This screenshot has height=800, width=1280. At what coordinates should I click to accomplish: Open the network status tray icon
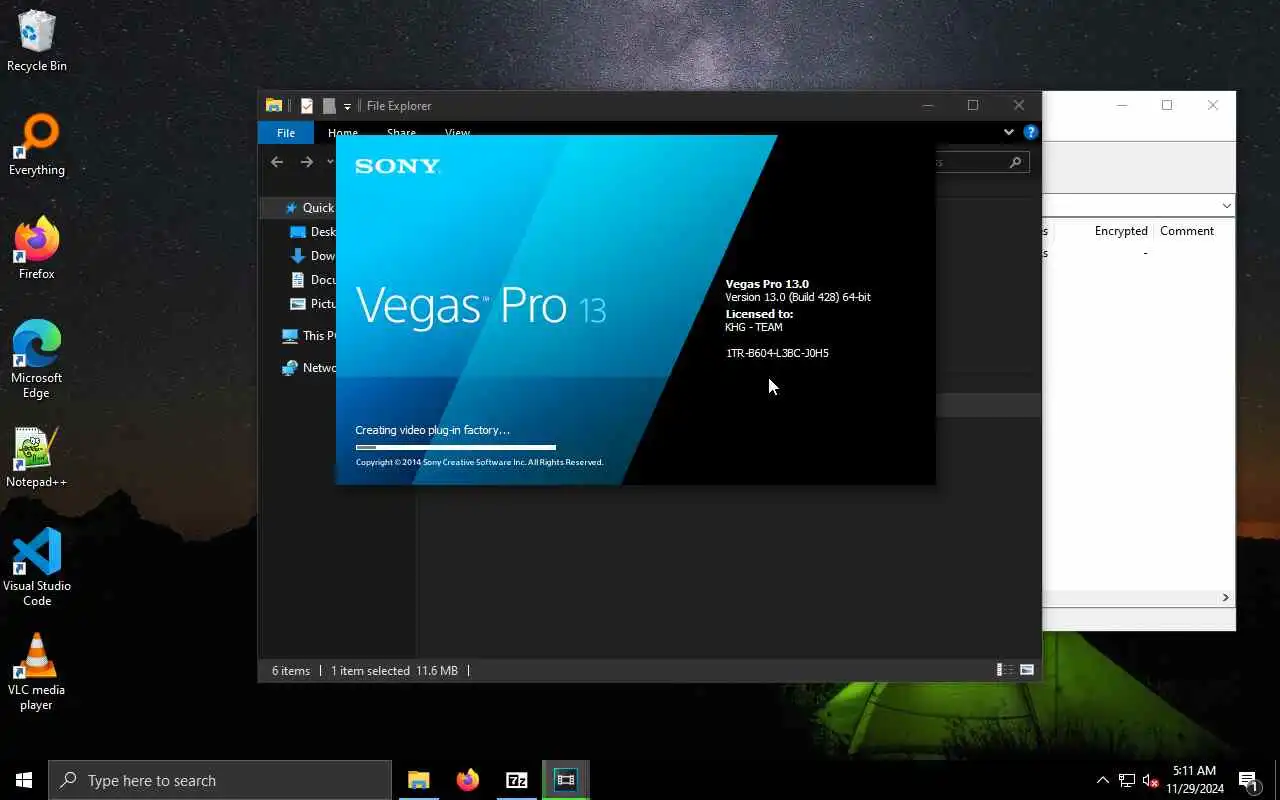coord(1127,780)
